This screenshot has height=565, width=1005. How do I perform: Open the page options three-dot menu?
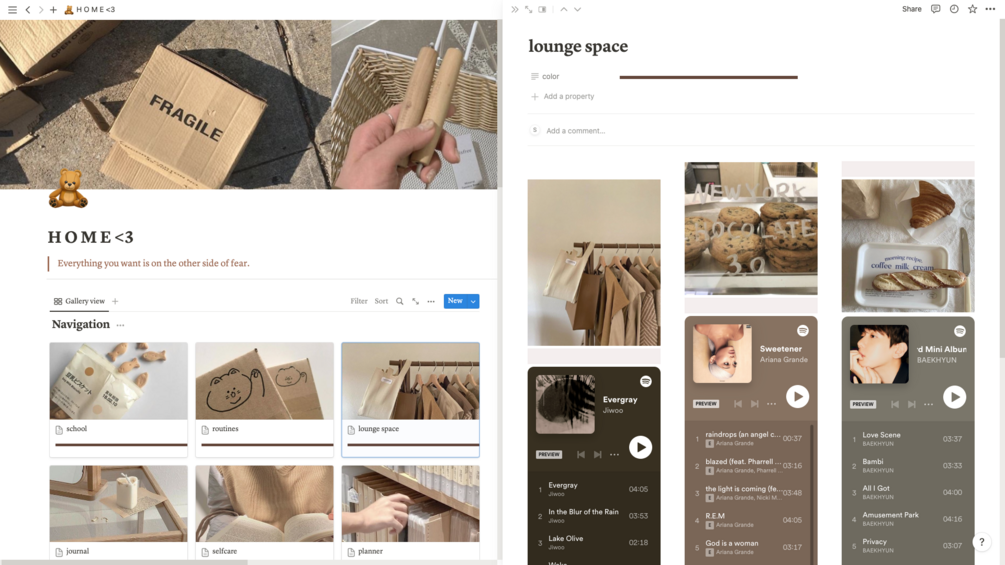point(990,9)
